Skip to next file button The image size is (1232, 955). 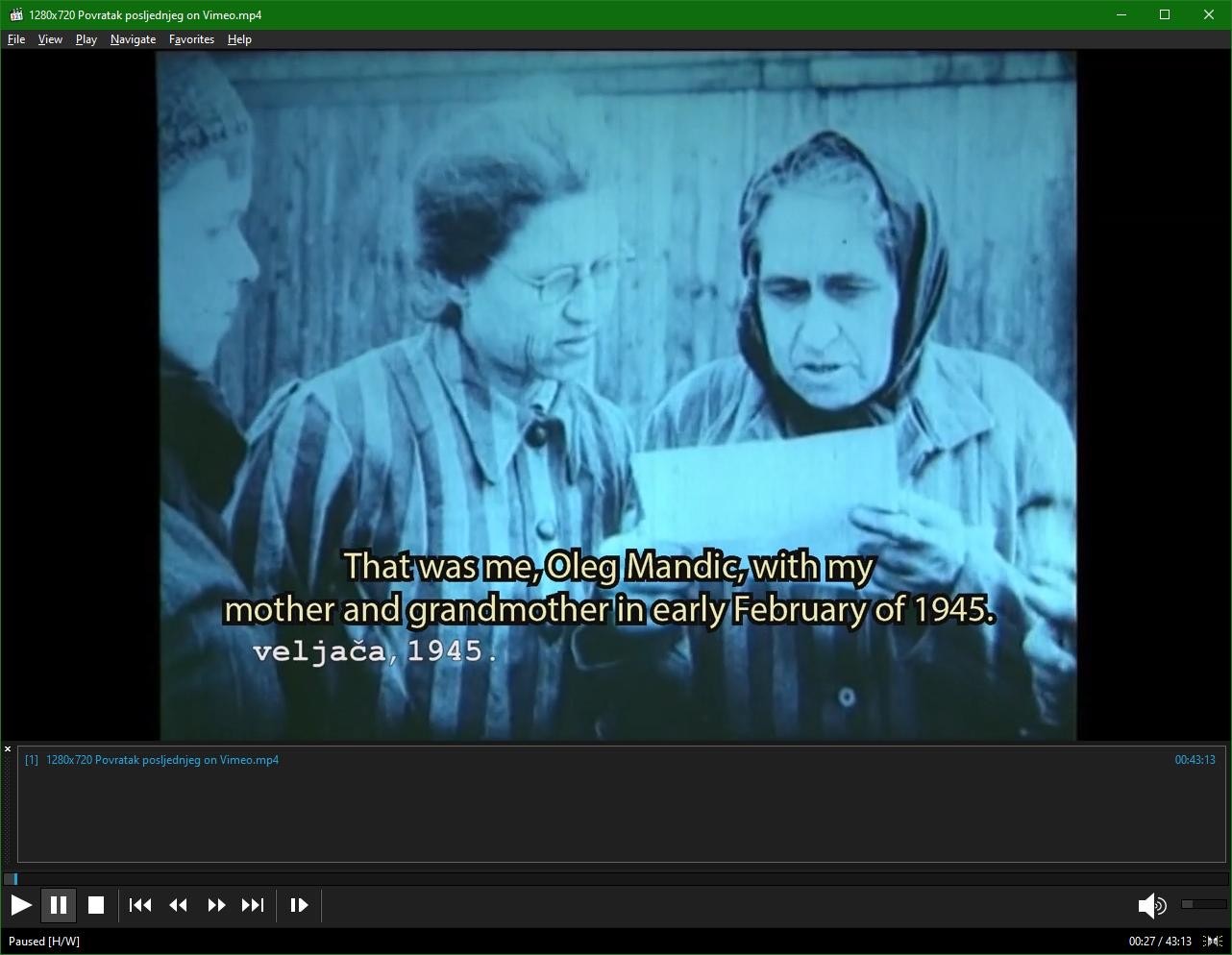tap(253, 905)
